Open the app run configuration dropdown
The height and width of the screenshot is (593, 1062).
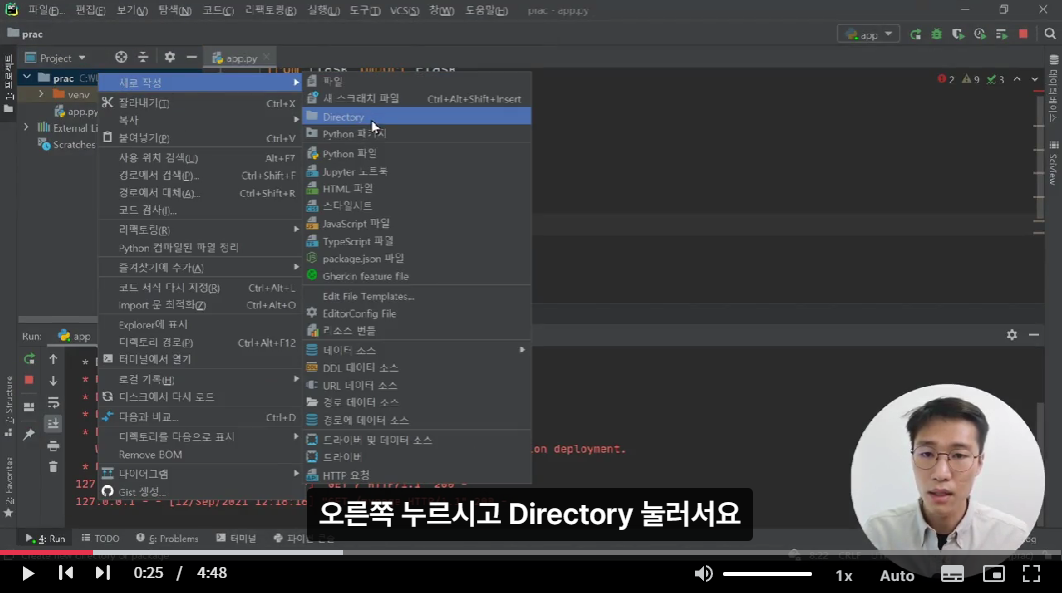tap(869, 35)
